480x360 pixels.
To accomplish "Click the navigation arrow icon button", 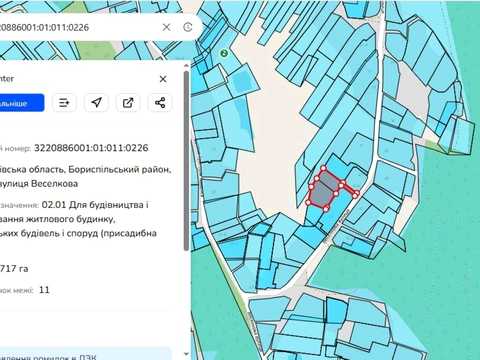I will click(96, 103).
